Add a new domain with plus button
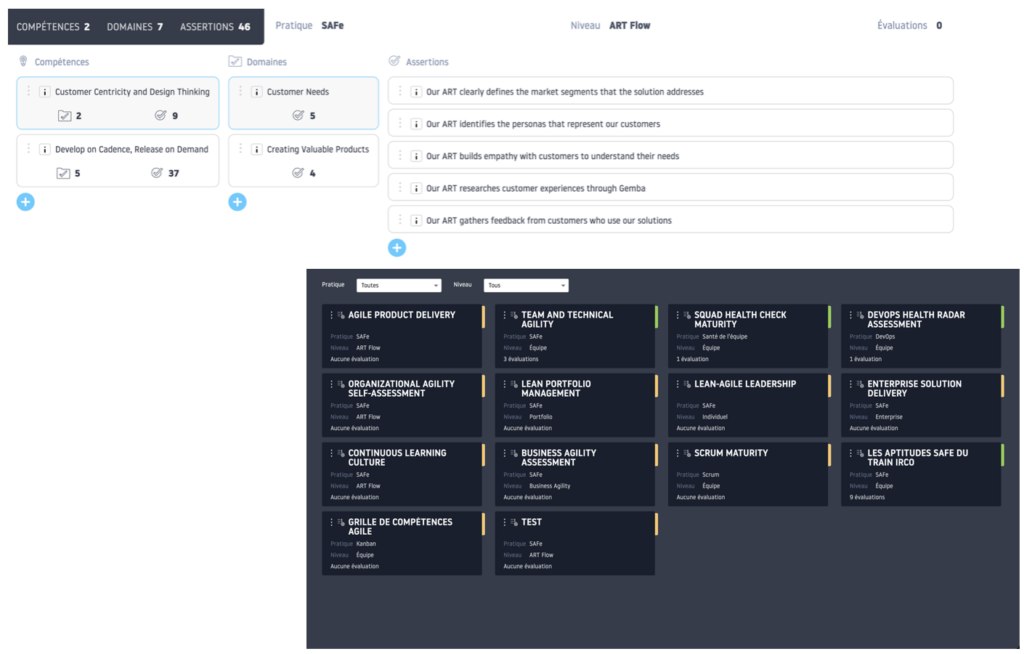The height and width of the screenshot is (654, 1024). 237,202
